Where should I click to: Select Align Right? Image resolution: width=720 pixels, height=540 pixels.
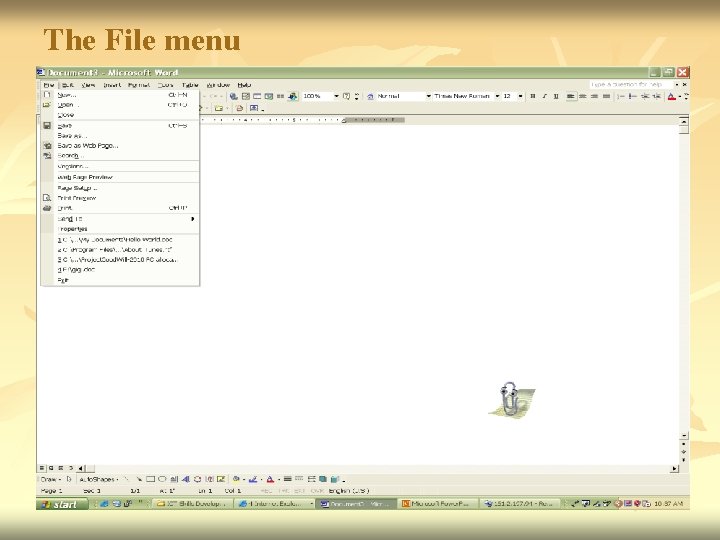[595, 96]
